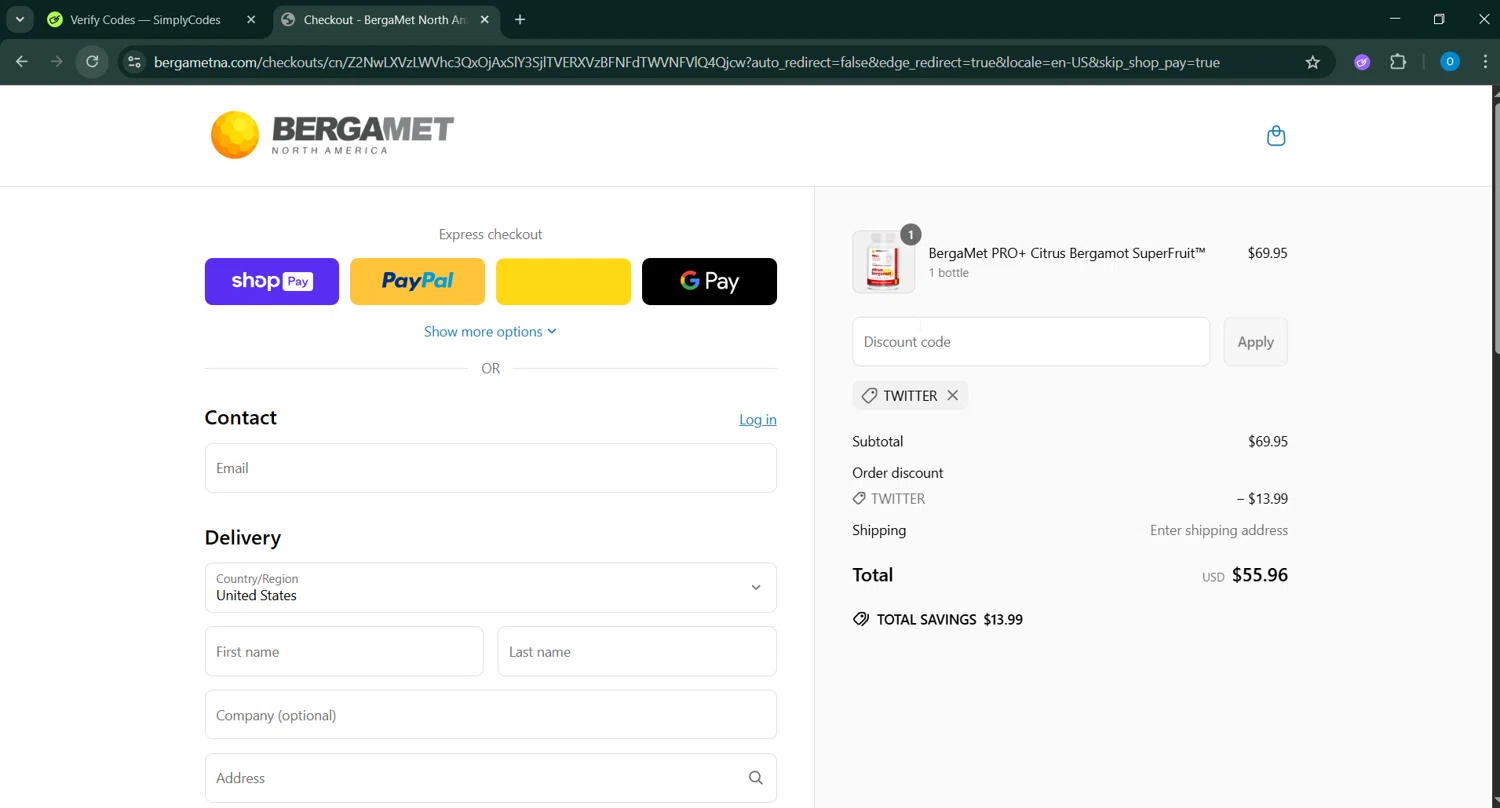View site information icon in address bar
This screenshot has width=1500, height=808.
134,62
